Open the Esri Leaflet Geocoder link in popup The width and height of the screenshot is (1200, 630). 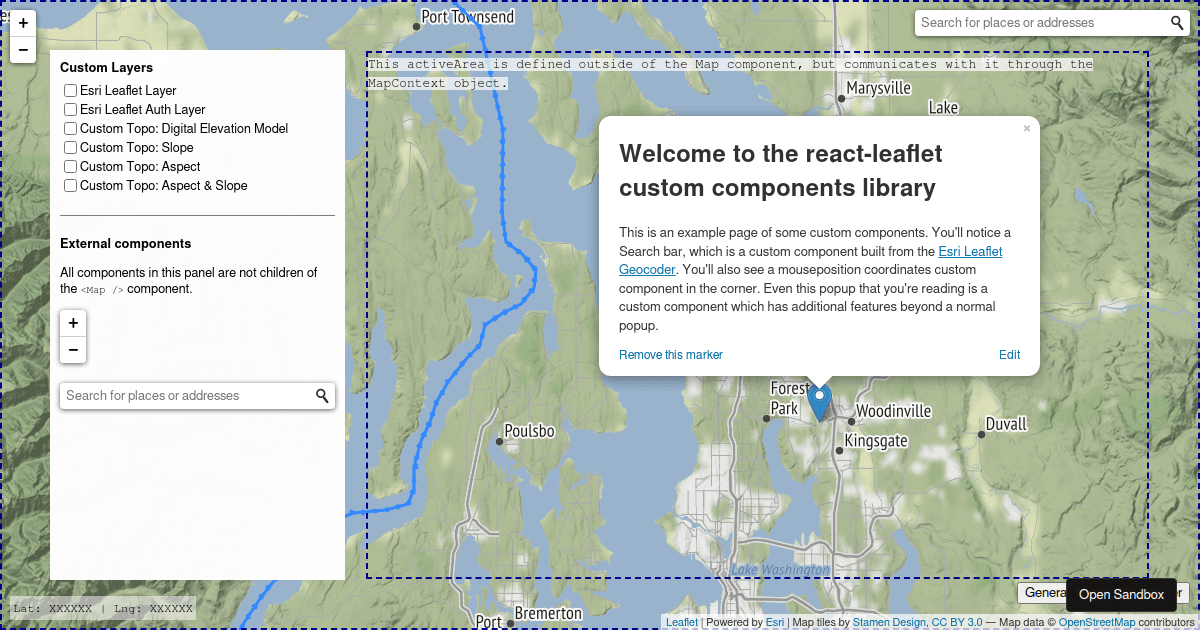tap(970, 251)
